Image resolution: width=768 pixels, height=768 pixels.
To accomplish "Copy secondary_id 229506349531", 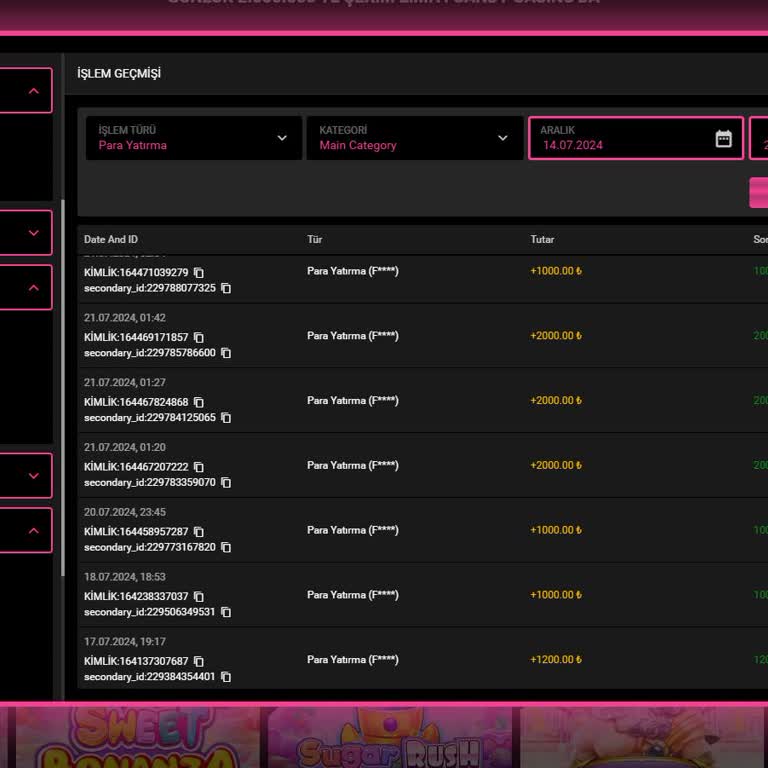I will [226, 612].
